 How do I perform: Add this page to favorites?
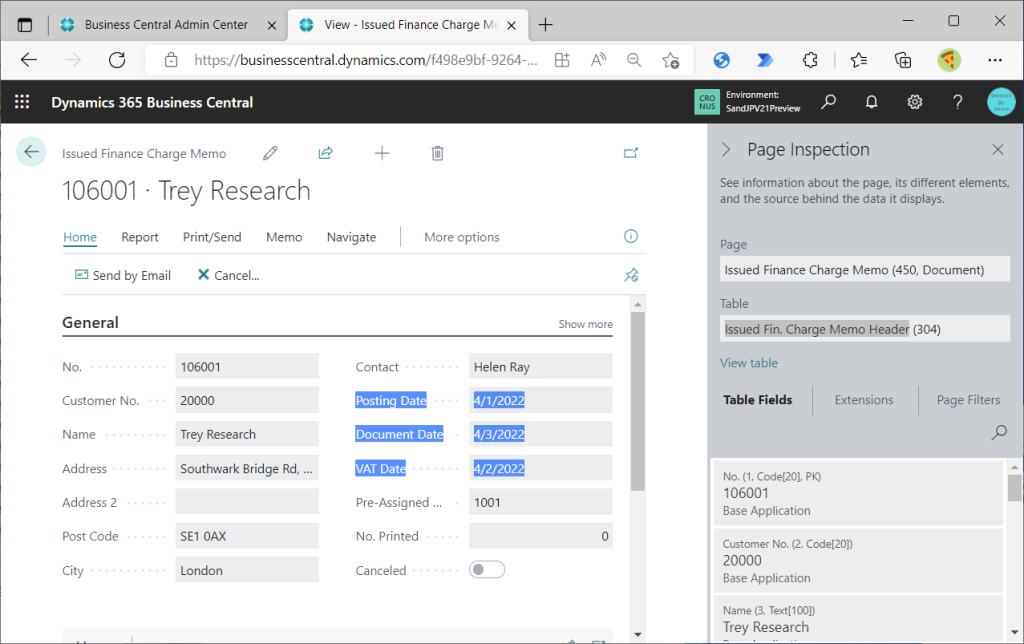point(671,60)
